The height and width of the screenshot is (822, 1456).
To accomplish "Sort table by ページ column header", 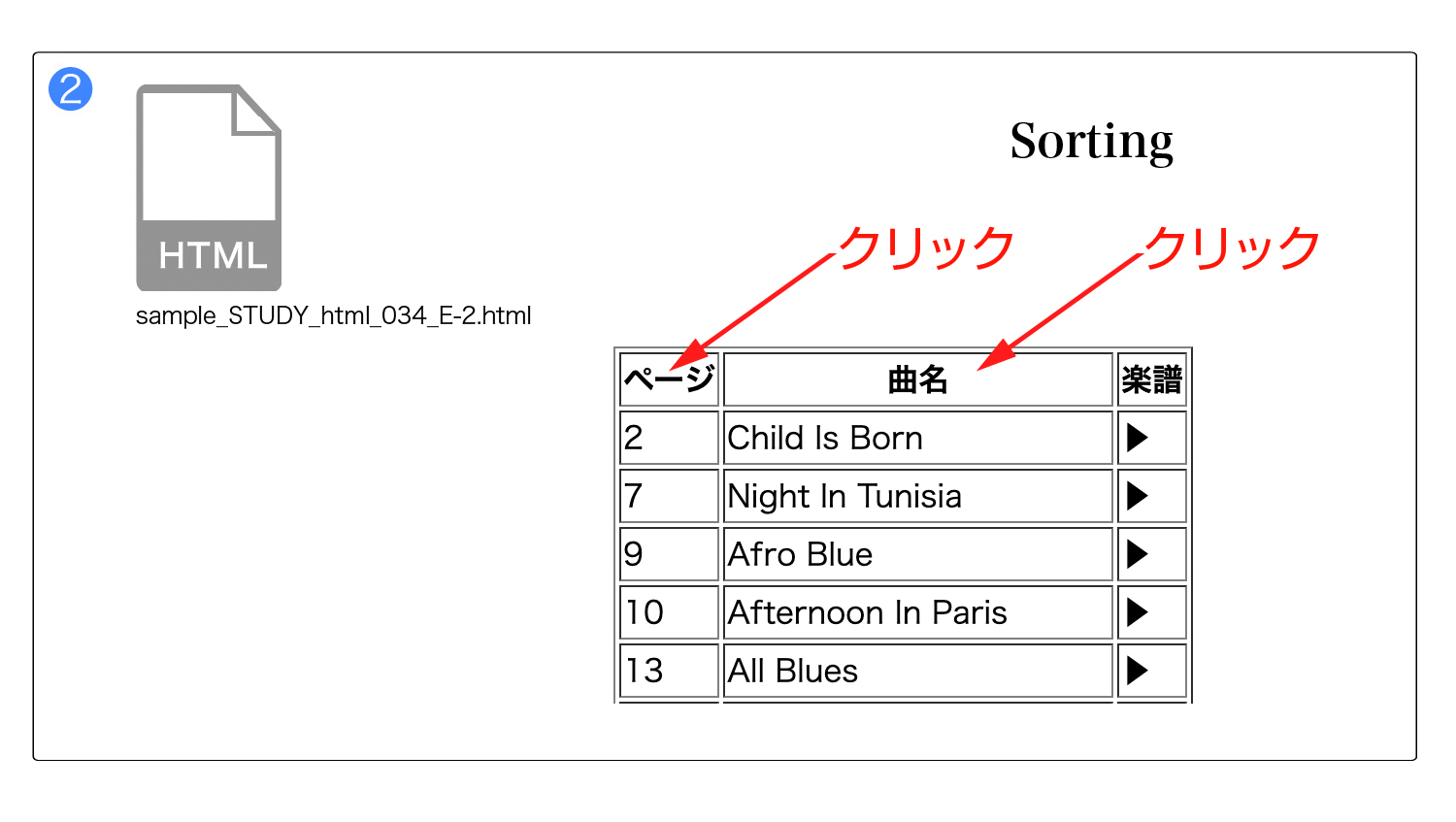I will [670, 379].
